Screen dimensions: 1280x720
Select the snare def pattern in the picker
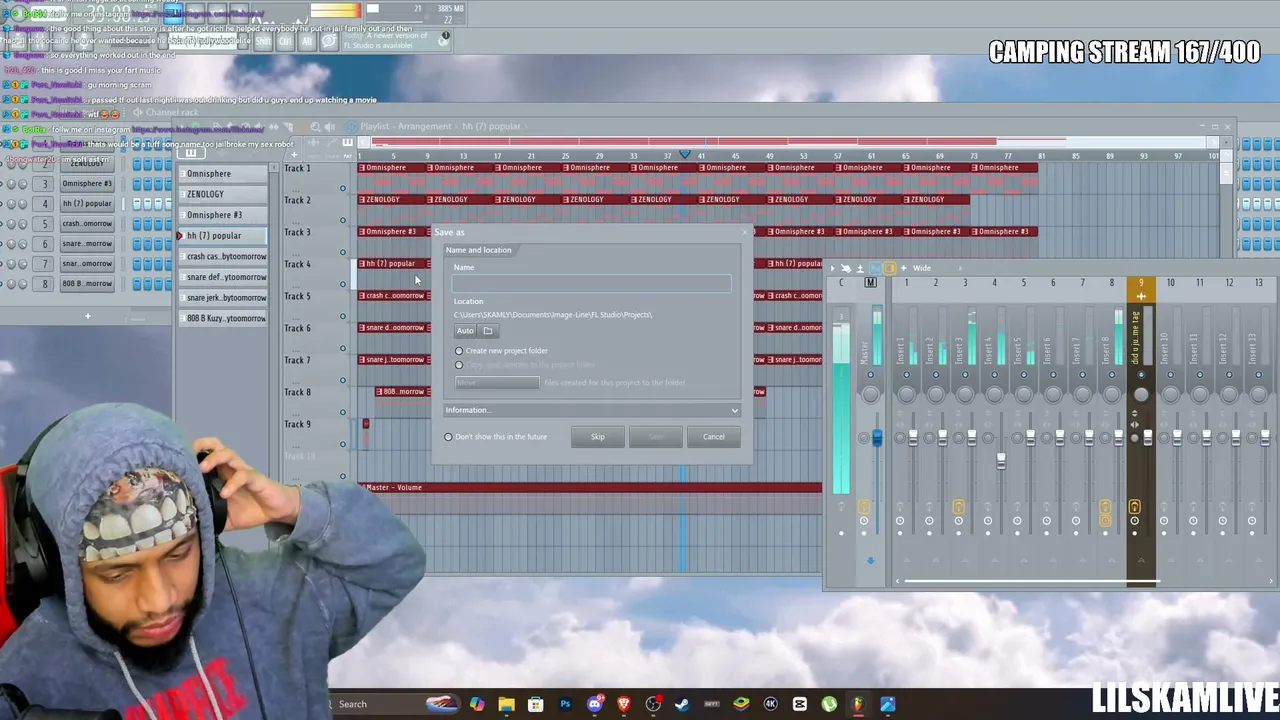223,277
